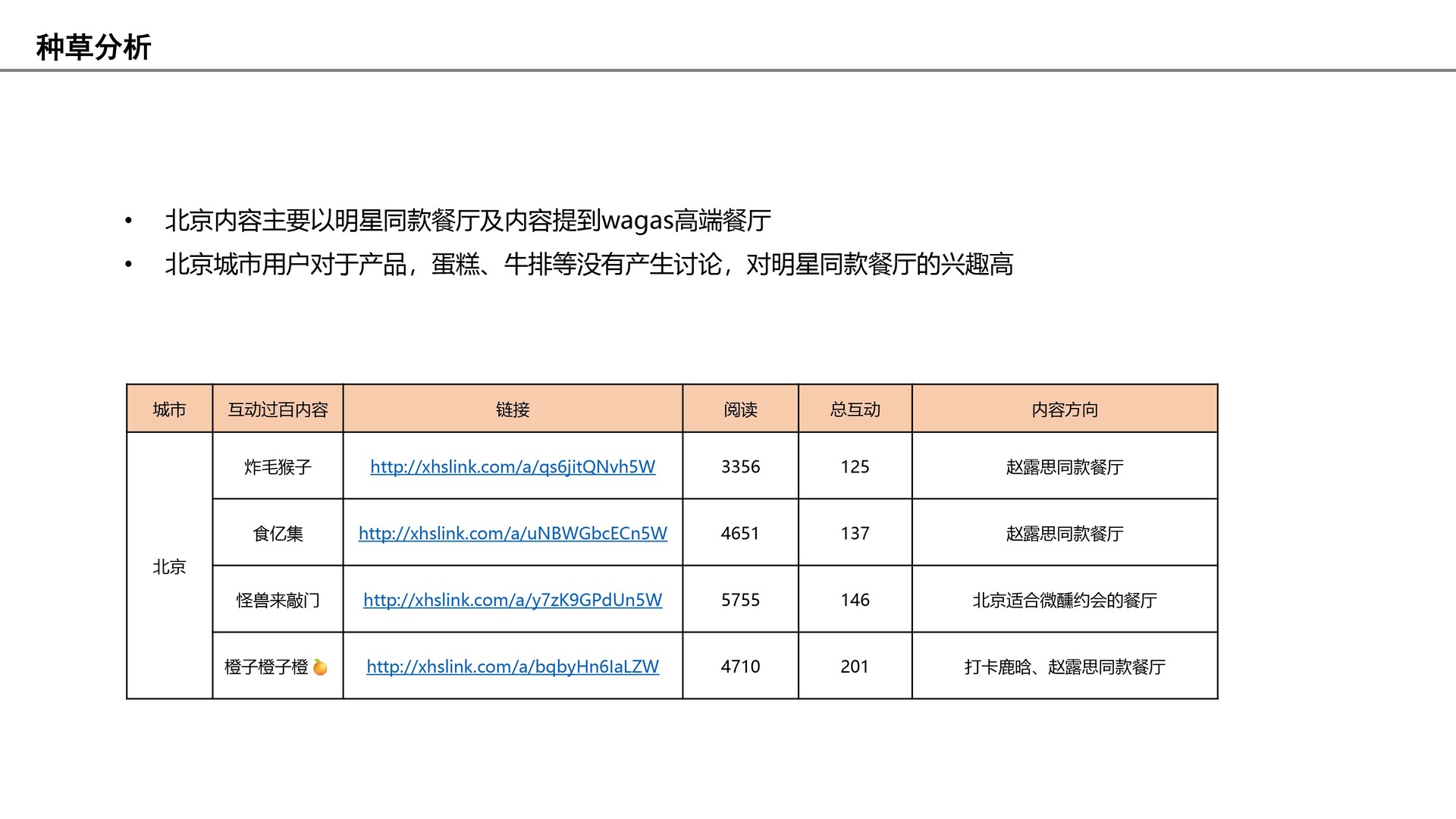Image resolution: width=1456 pixels, height=819 pixels.
Task: Click 赵露思同款餐厅 in the 食亿集 row
Action: pyautogui.click(x=1065, y=533)
